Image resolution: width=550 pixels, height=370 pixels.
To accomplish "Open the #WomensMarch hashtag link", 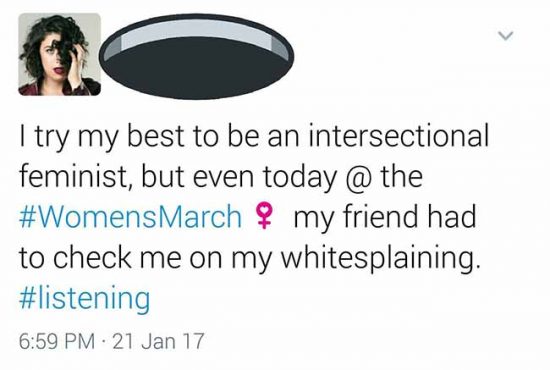I will click(130, 216).
